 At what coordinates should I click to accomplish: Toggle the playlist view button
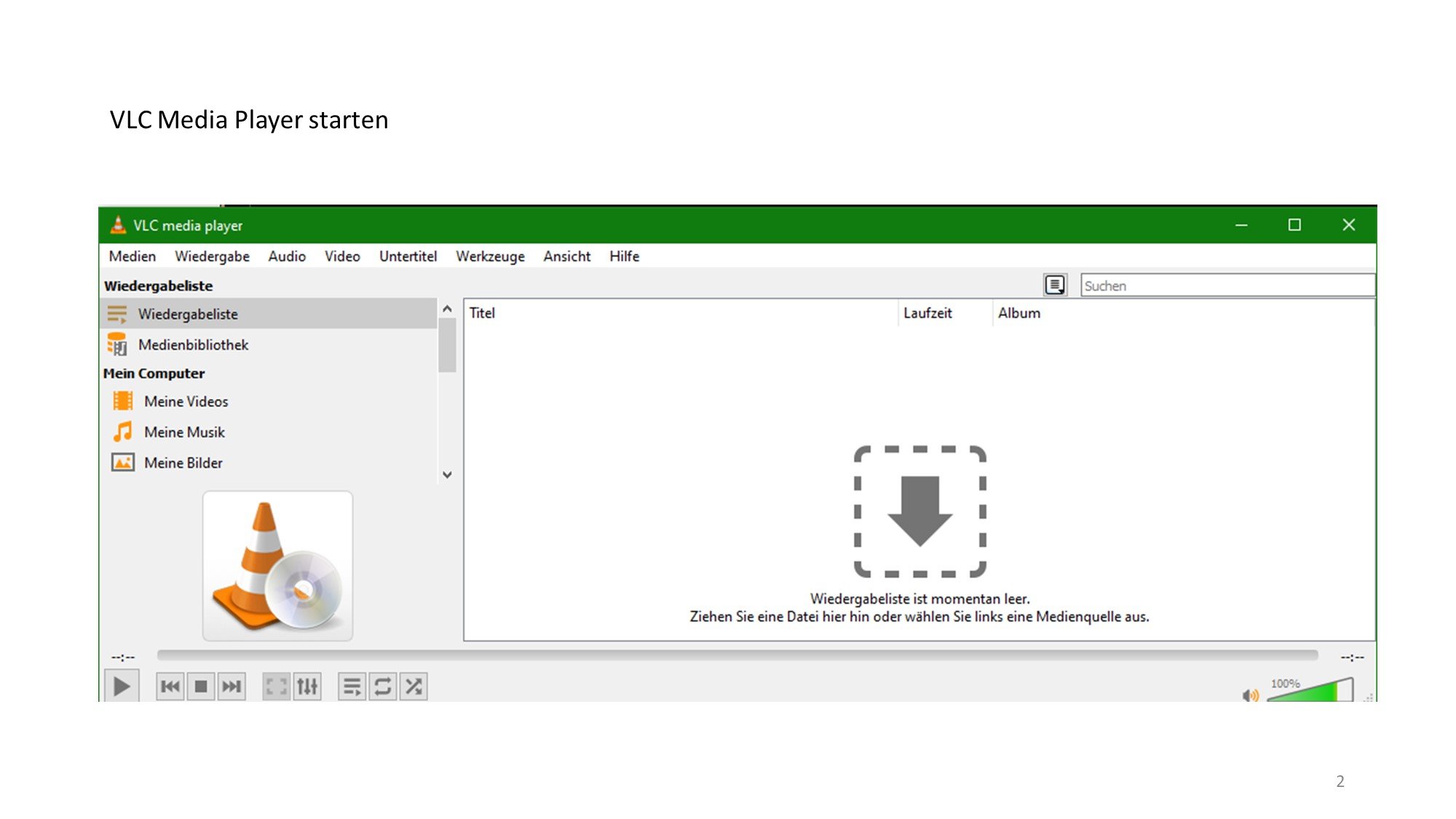[352, 687]
